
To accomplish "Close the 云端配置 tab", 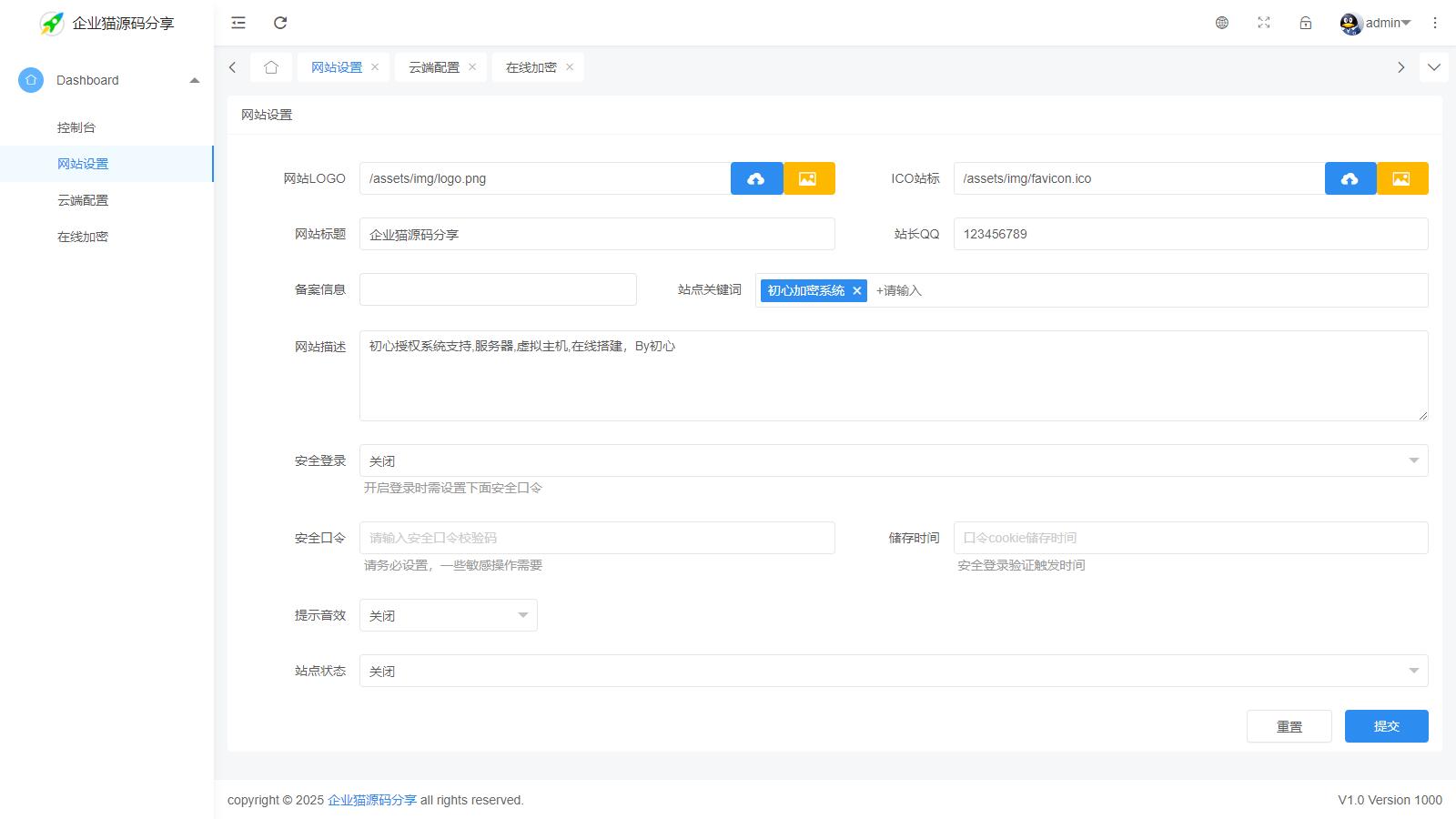I will 472,67.
